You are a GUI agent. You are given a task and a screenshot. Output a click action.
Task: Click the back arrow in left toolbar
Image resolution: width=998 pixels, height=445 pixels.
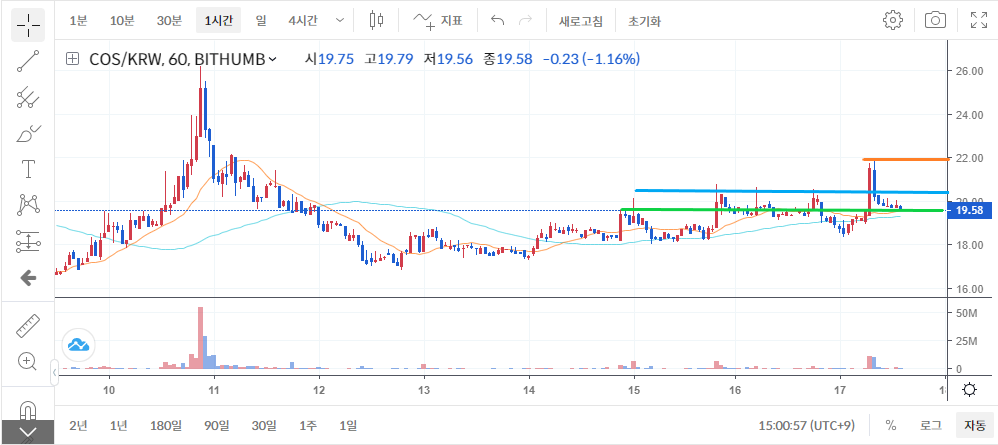click(28, 278)
